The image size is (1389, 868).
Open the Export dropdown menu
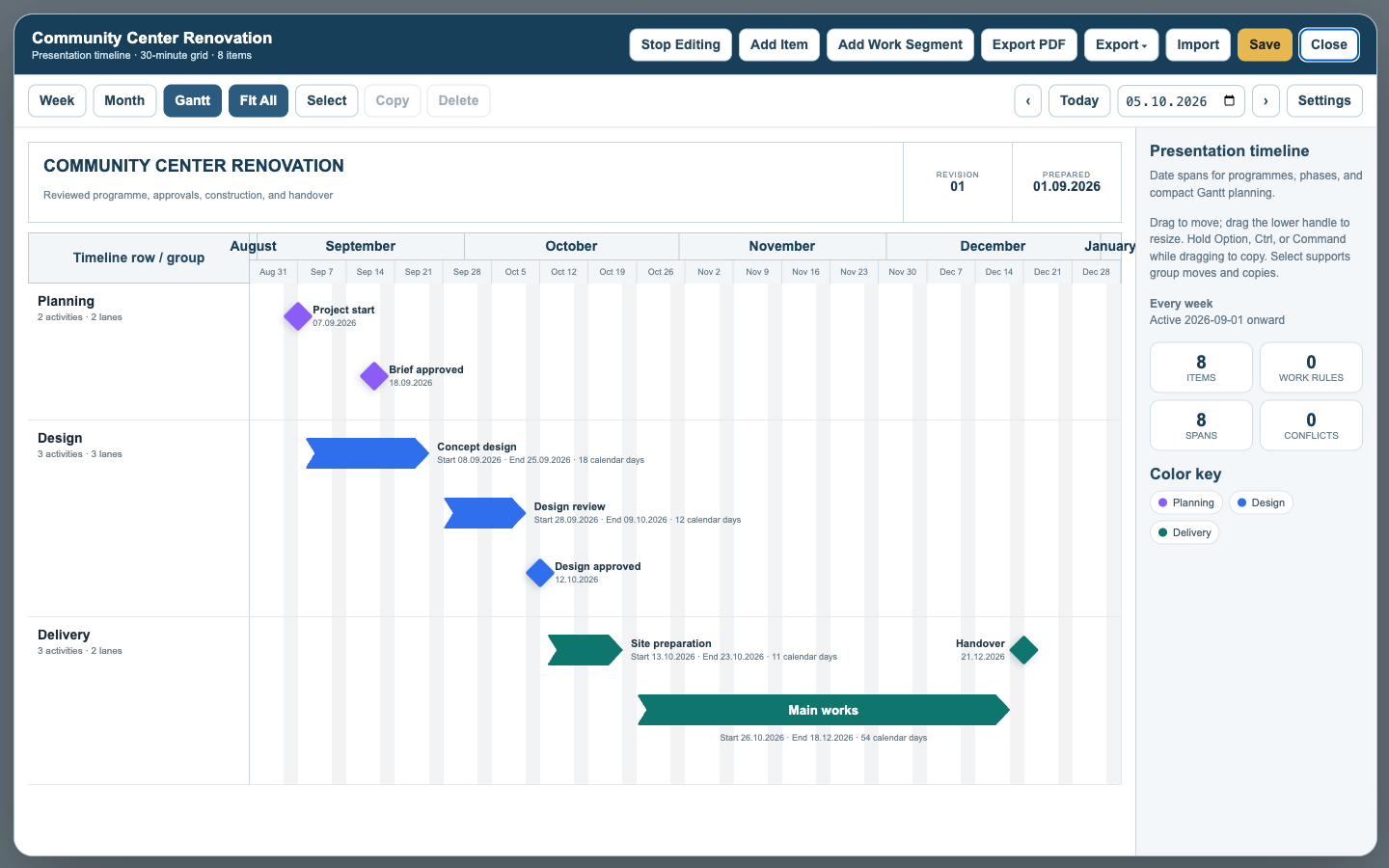pyautogui.click(x=1121, y=45)
